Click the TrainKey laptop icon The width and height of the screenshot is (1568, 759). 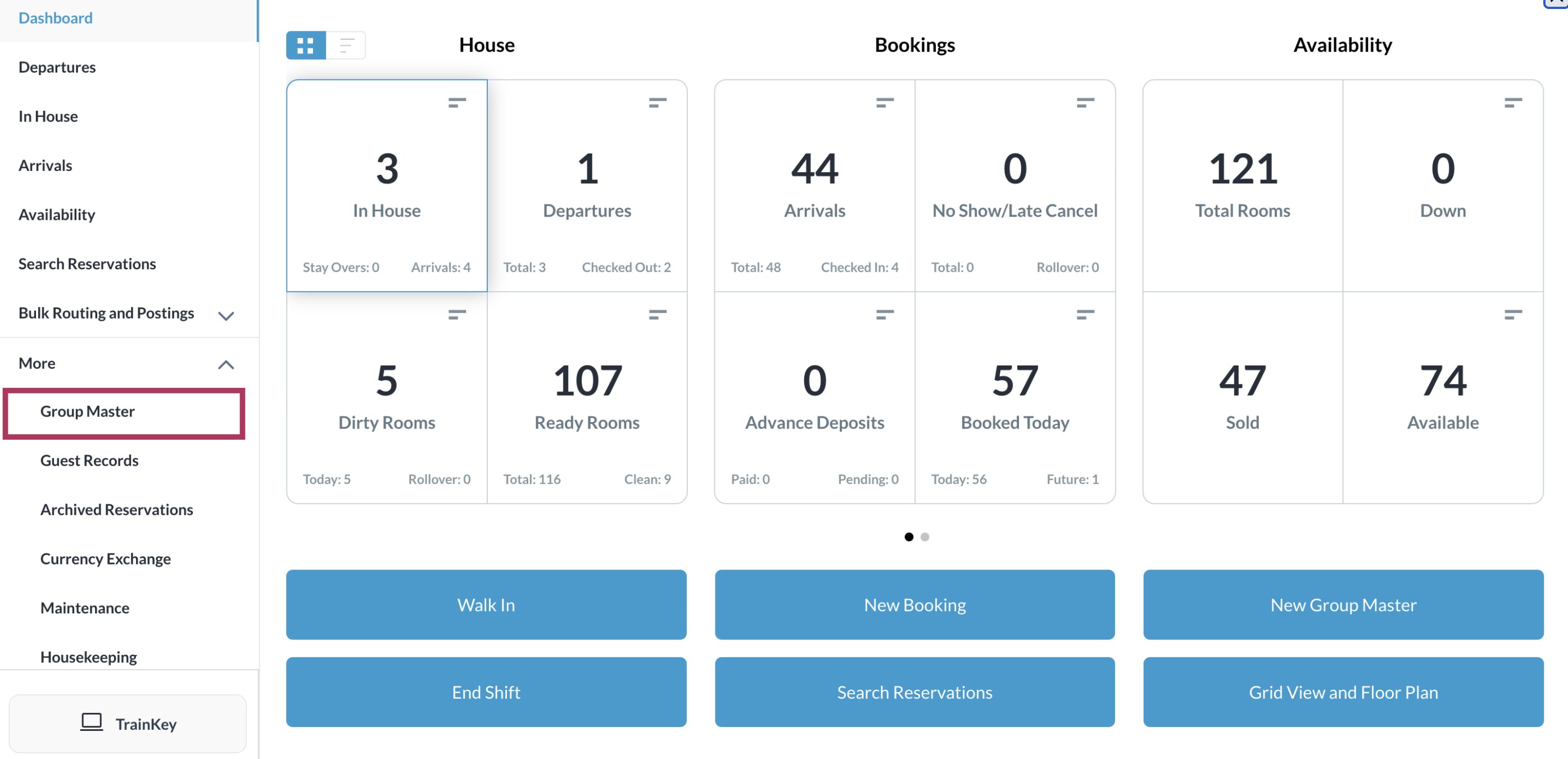point(91,722)
